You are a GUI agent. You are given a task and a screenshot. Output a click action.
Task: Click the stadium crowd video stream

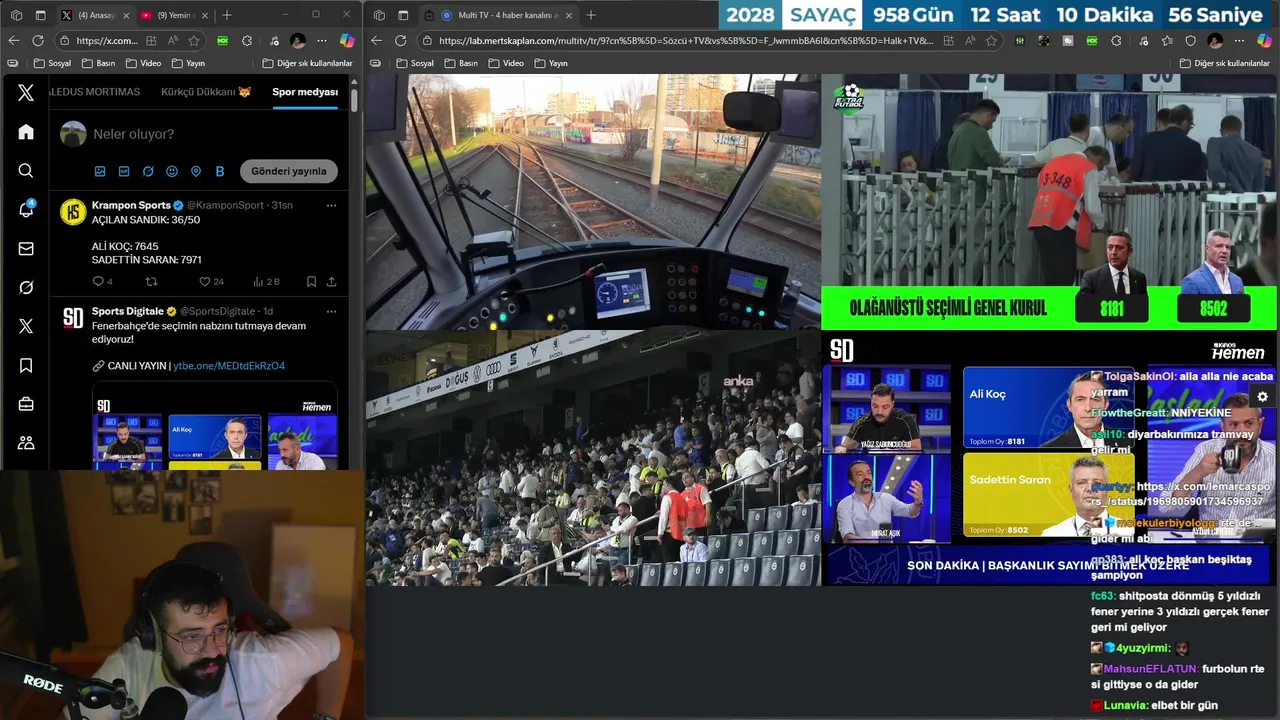(x=593, y=458)
